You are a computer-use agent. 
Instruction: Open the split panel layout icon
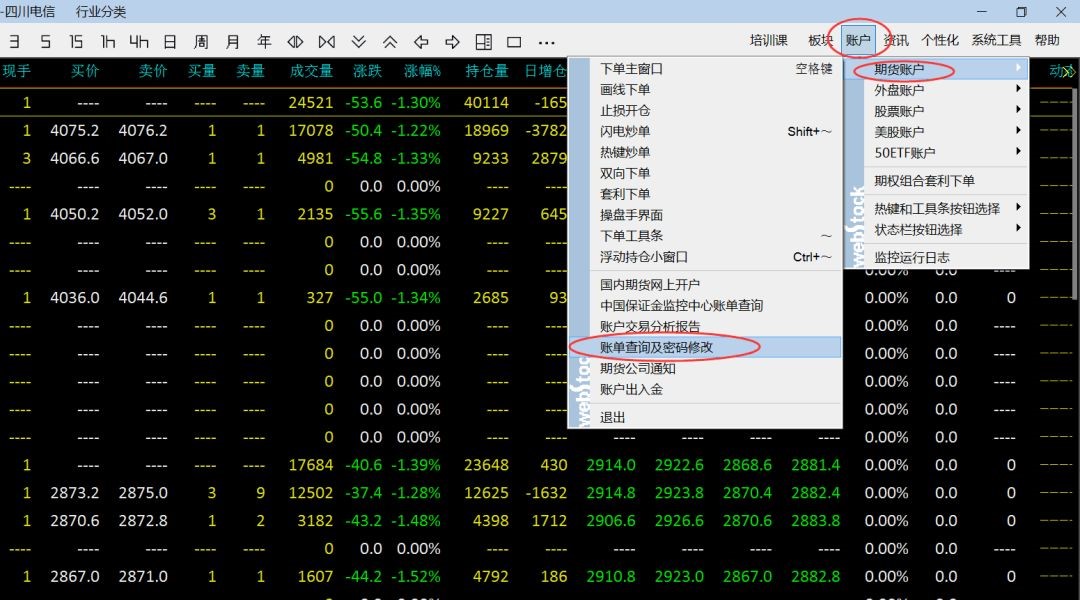pos(483,42)
